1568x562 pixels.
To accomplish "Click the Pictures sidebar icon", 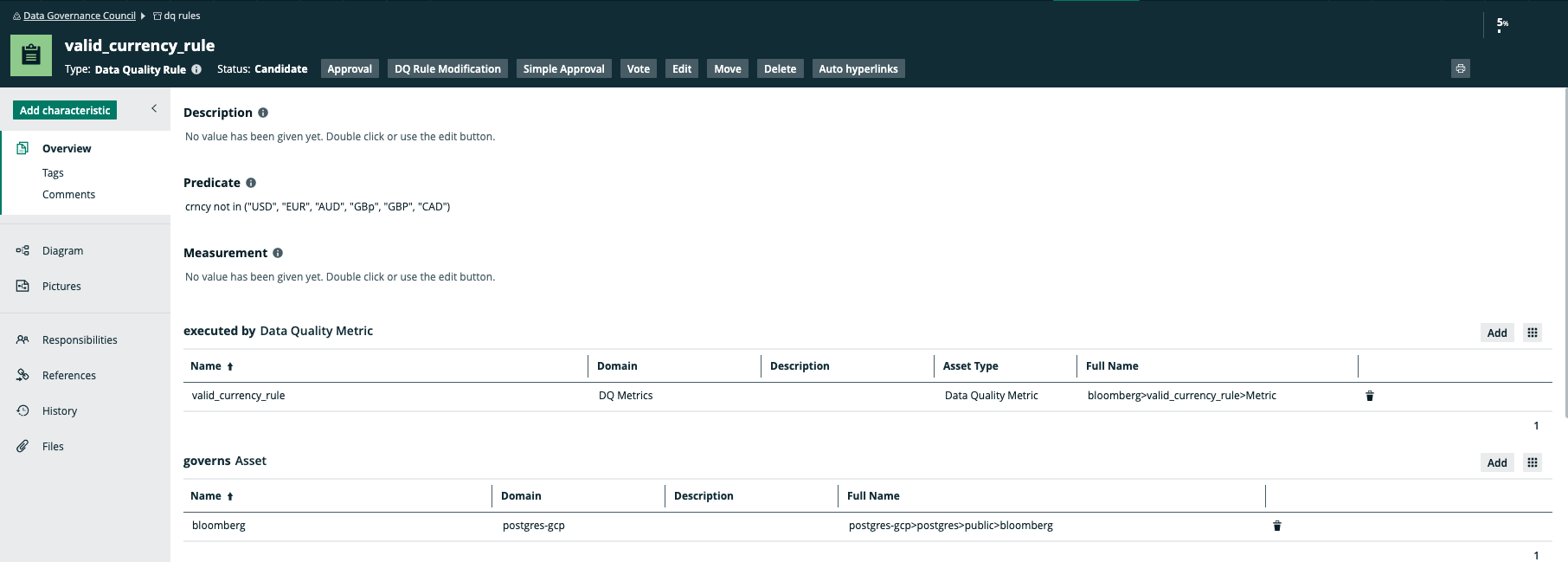I will coord(22,286).
